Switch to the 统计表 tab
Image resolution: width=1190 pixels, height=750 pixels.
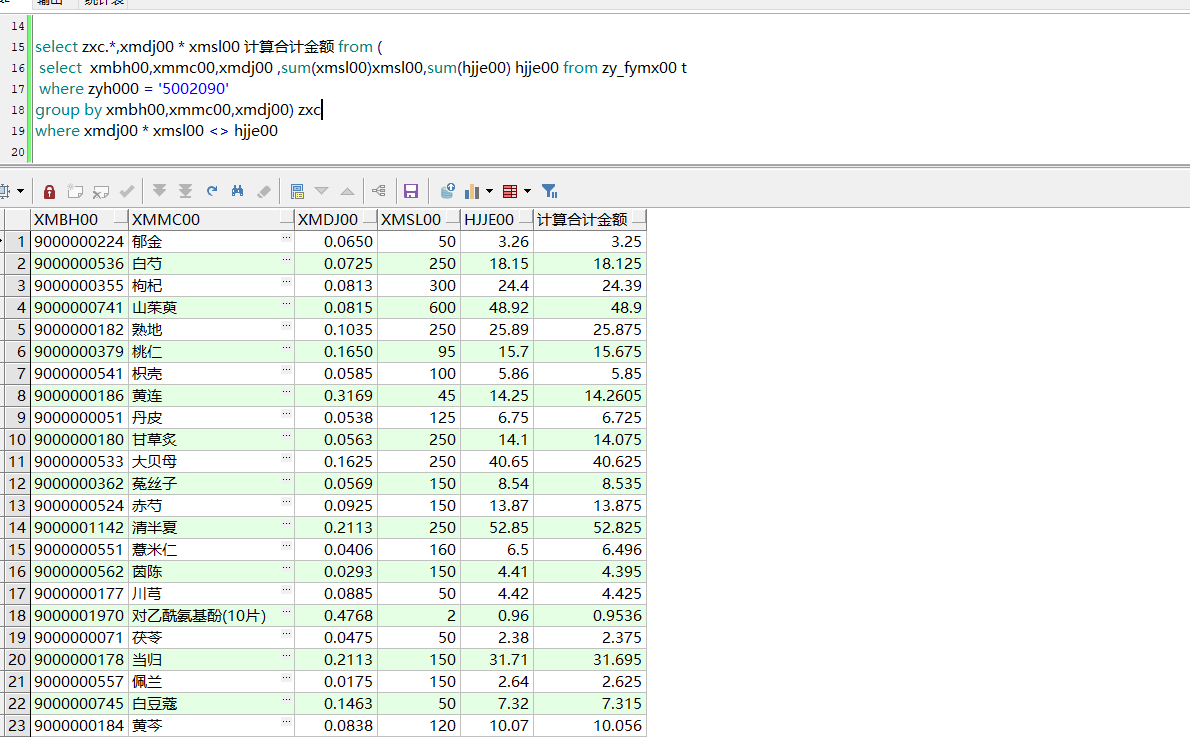point(104,3)
